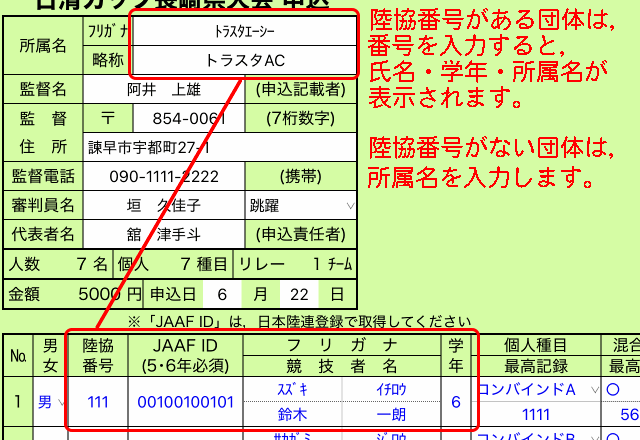Screen dimensions: 640x440
Task: Select the row number 1 cell
Action: click(x=18, y=402)
